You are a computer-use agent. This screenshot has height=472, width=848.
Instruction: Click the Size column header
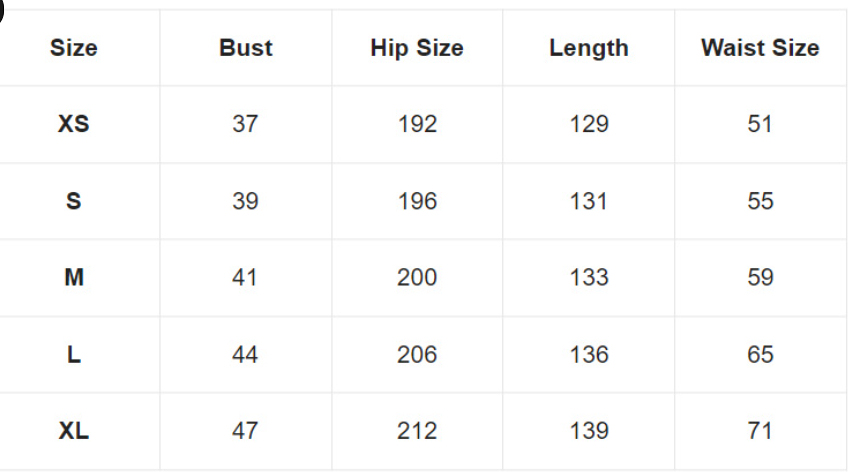pos(74,48)
